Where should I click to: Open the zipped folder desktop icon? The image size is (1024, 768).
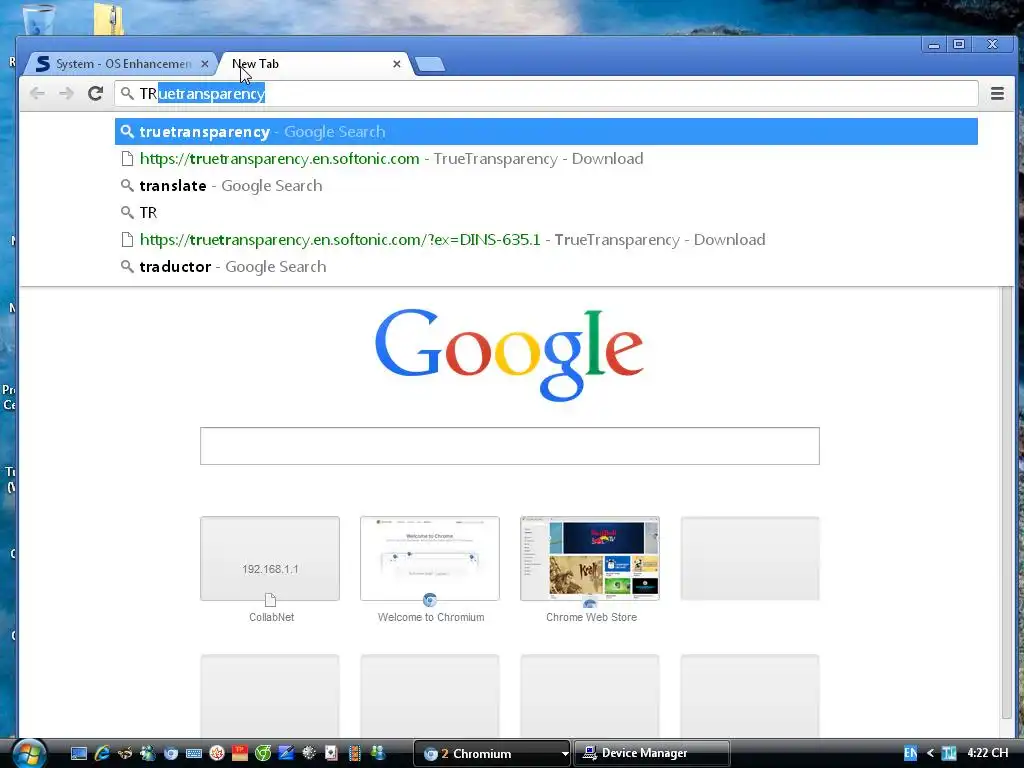click(x=108, y=18)
